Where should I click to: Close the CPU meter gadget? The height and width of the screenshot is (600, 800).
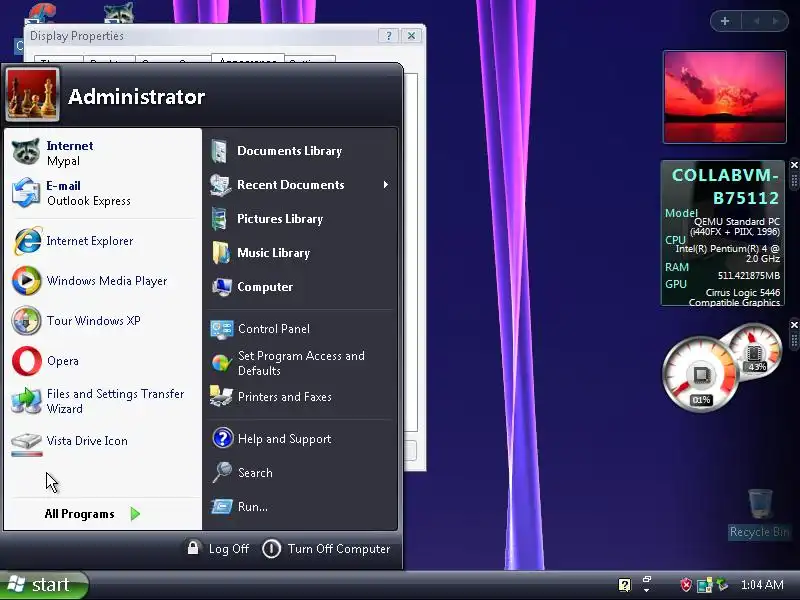point(794,325)
